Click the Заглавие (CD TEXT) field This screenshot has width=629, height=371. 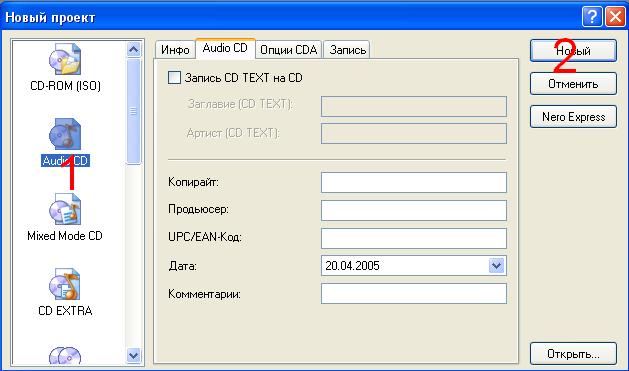(414, 106)
